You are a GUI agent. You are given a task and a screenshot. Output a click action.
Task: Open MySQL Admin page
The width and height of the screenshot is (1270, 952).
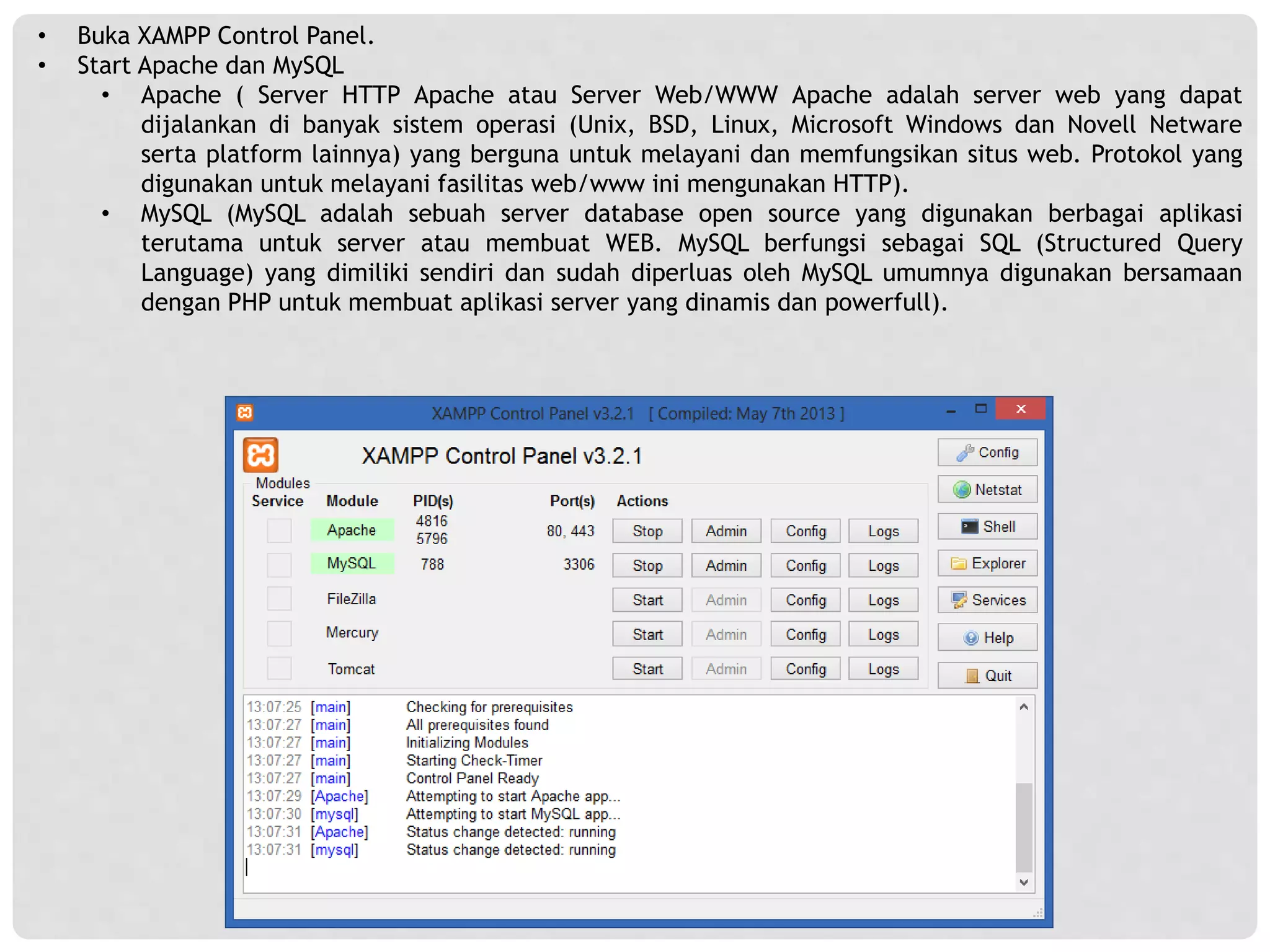(x=726, y=565)
